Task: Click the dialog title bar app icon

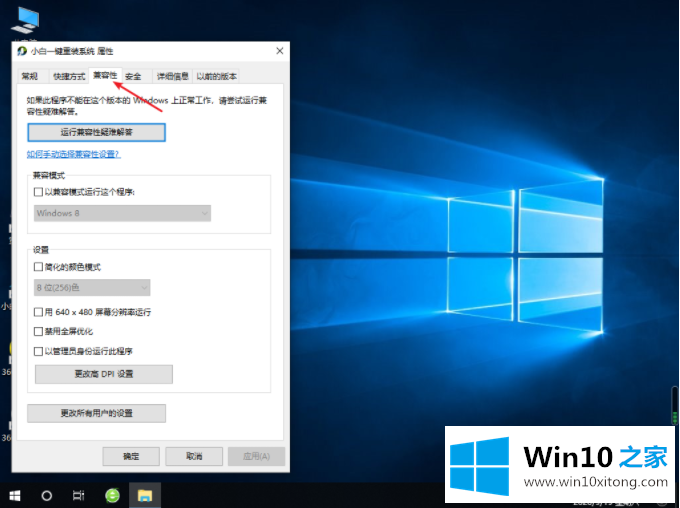Action: point(22,51)
